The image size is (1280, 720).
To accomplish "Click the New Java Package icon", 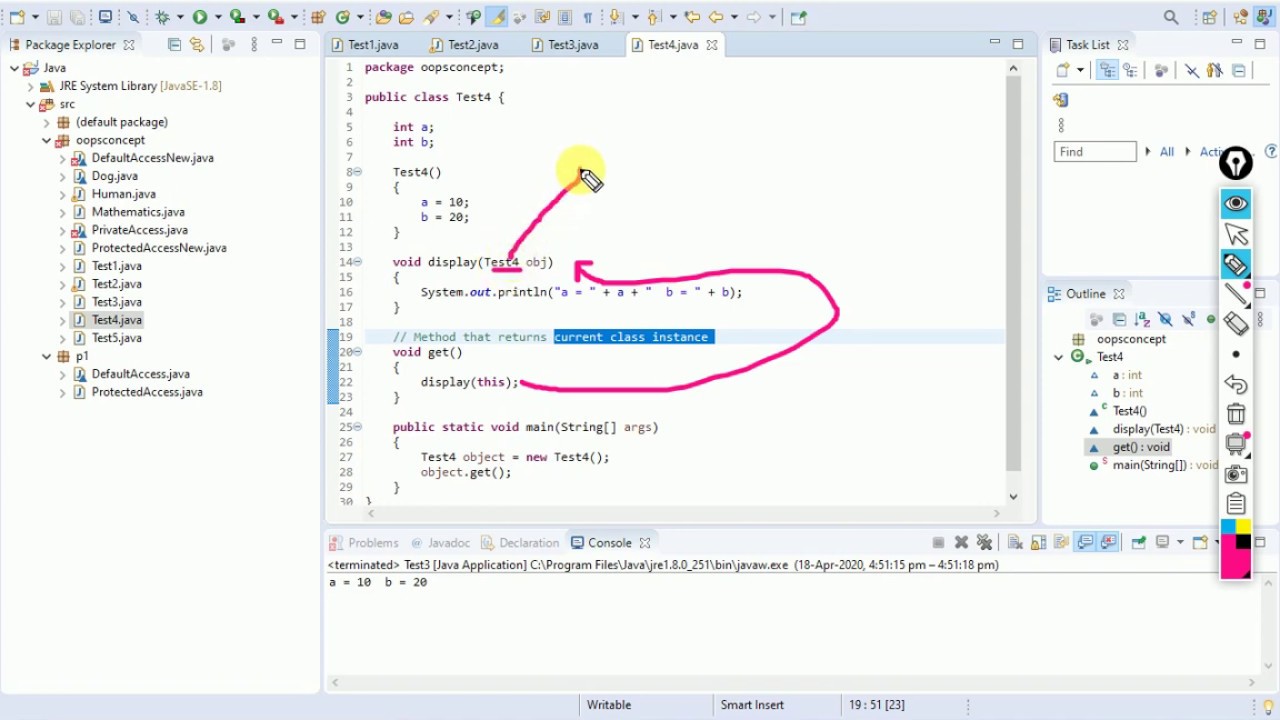I will click(318, 17).
